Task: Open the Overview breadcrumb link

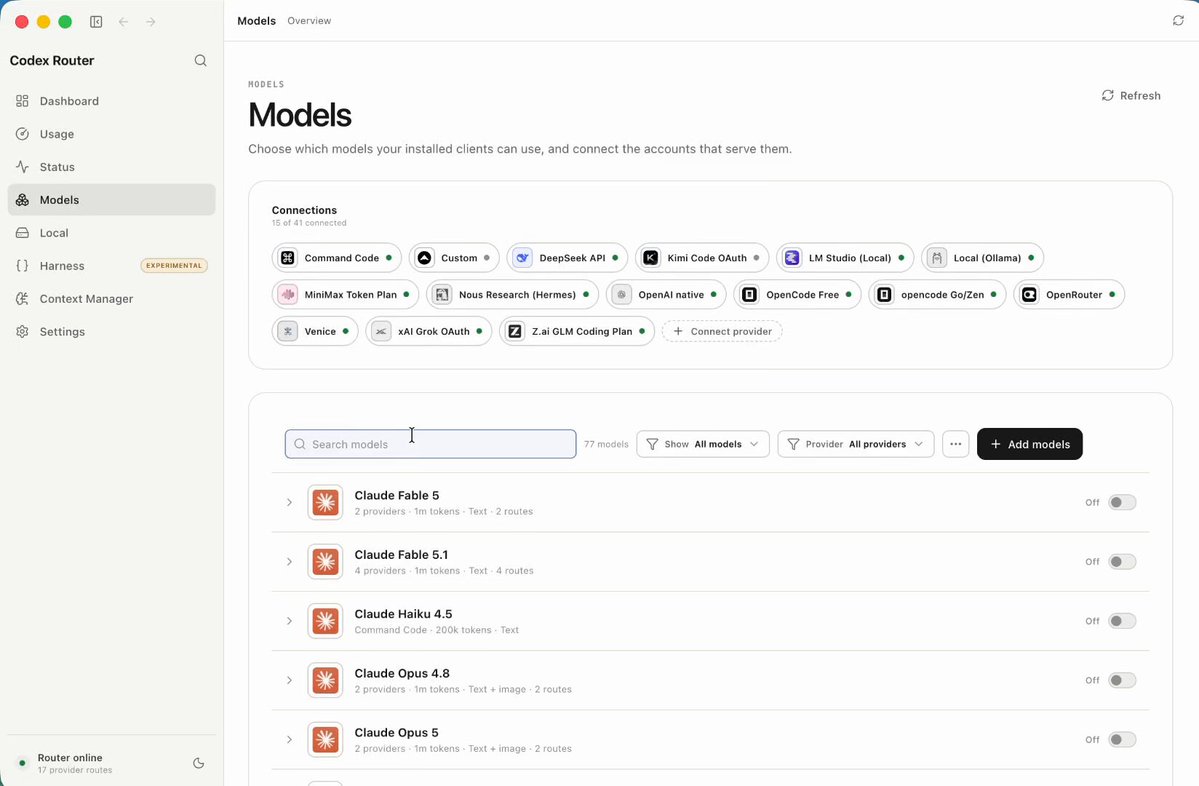Action: pyautogui.click(x=309, y=21)
